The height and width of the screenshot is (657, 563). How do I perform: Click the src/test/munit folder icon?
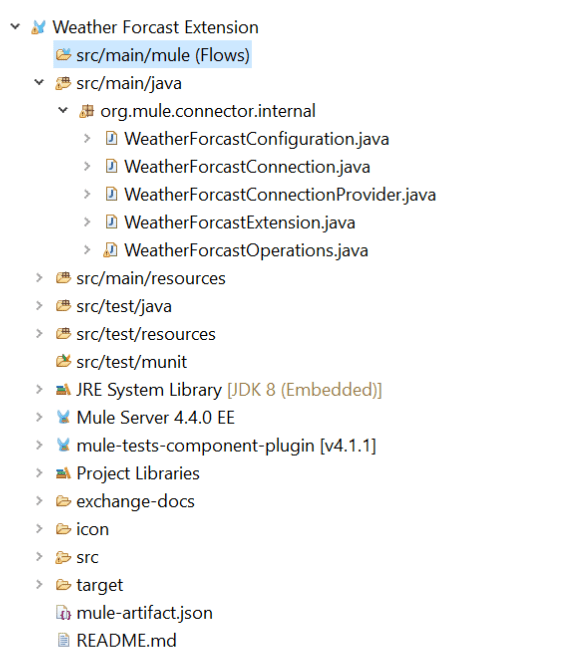coord(63,361)
